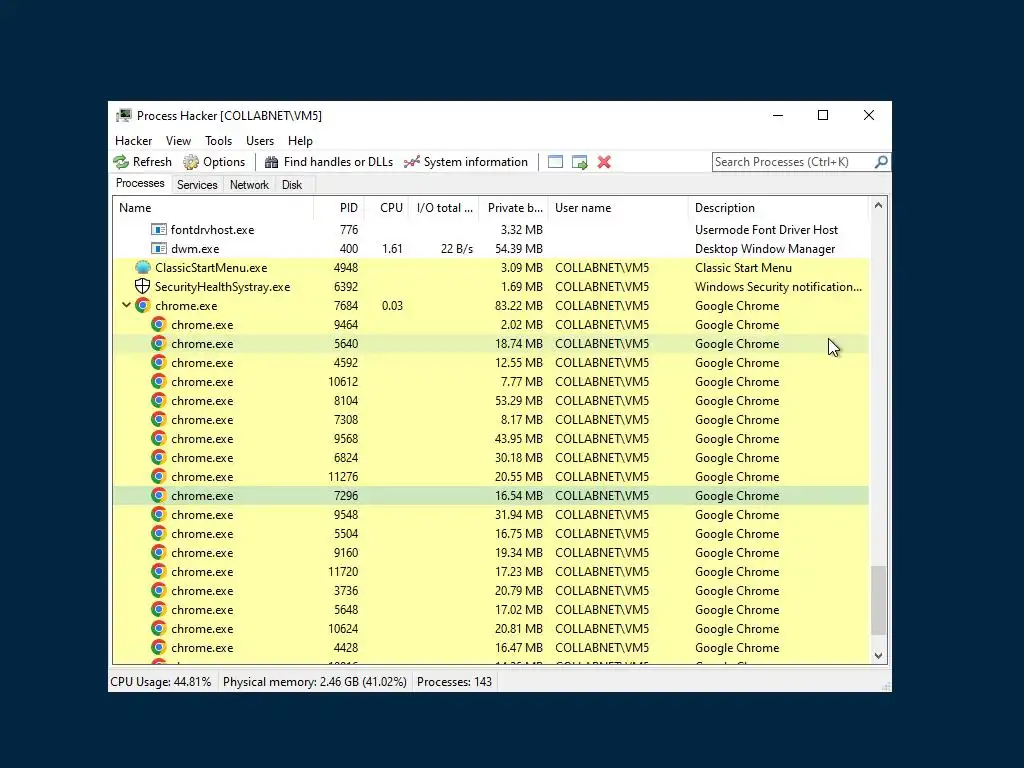Click the red X kill window icon

tap(604, 162)
